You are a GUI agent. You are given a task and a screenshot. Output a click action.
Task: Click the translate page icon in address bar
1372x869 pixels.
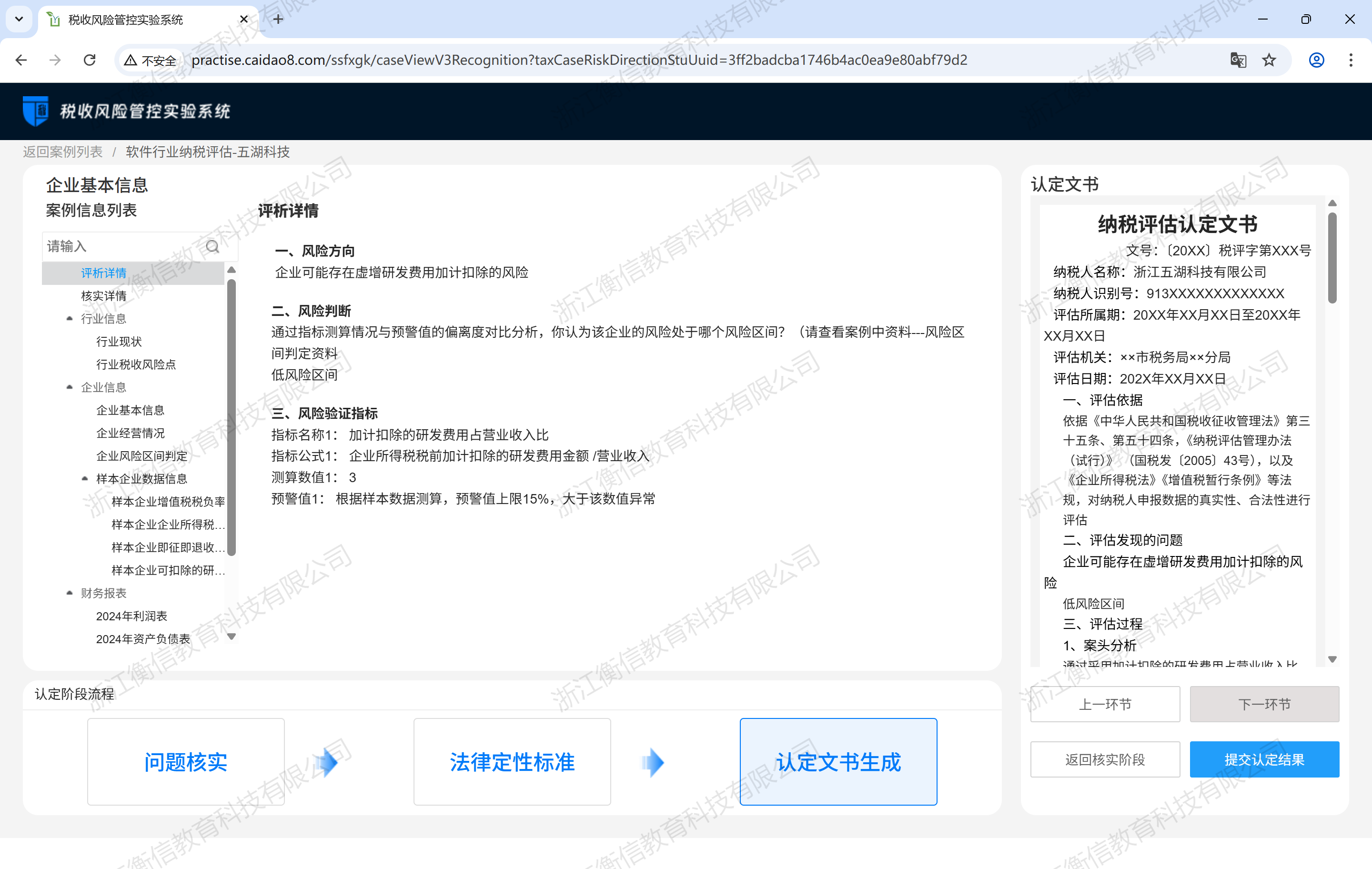(x=1238, y=60)
